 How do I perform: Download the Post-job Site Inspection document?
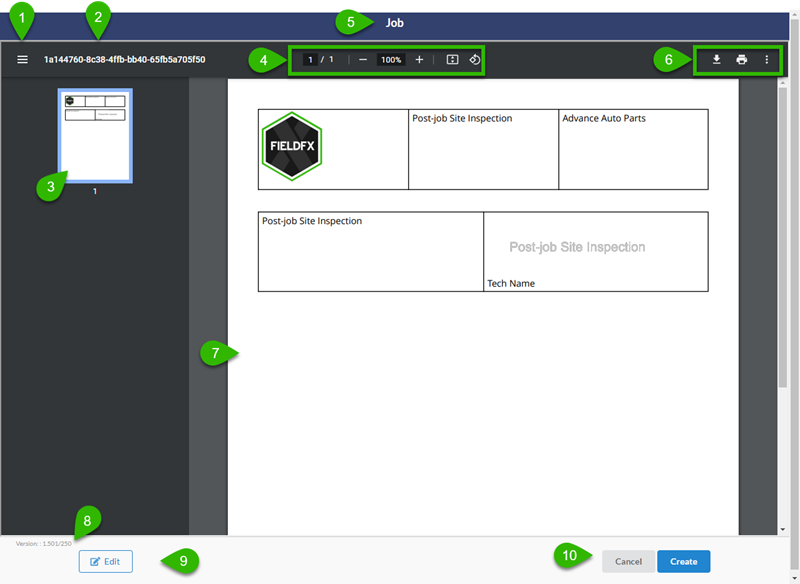pyautogui.click(x=716, y=60)
